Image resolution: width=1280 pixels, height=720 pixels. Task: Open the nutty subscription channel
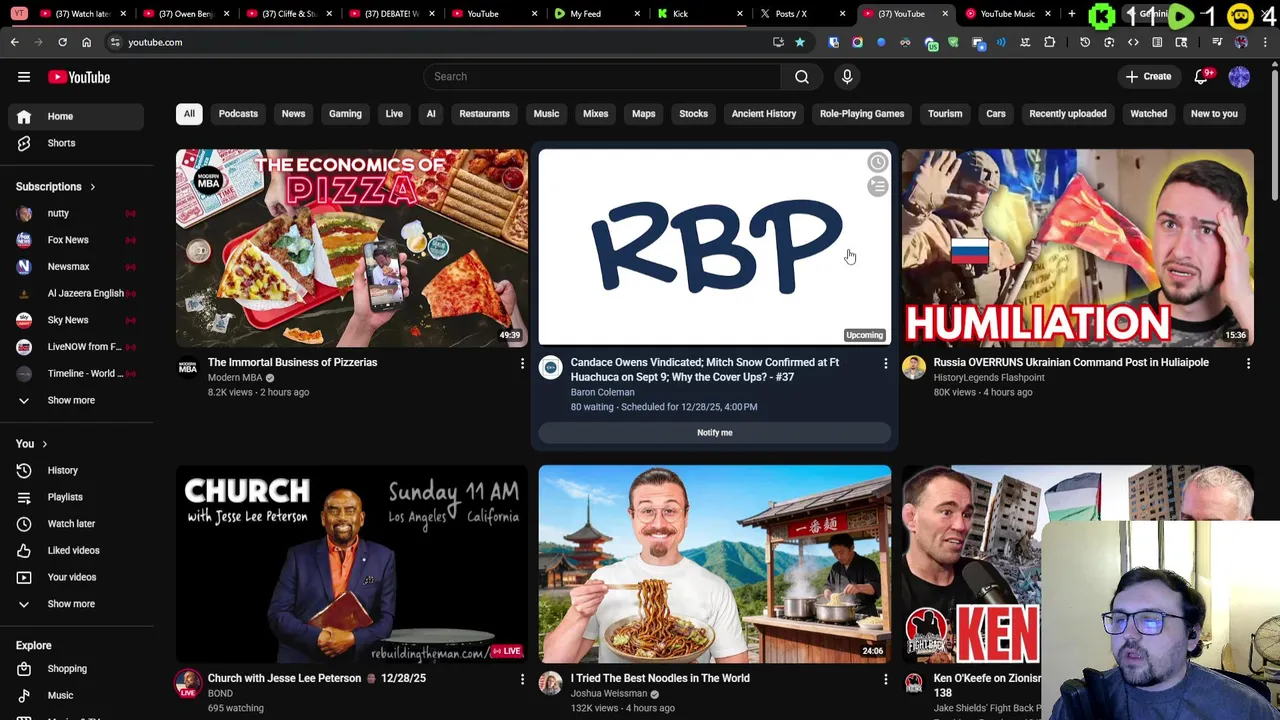[x=76, y=213]
